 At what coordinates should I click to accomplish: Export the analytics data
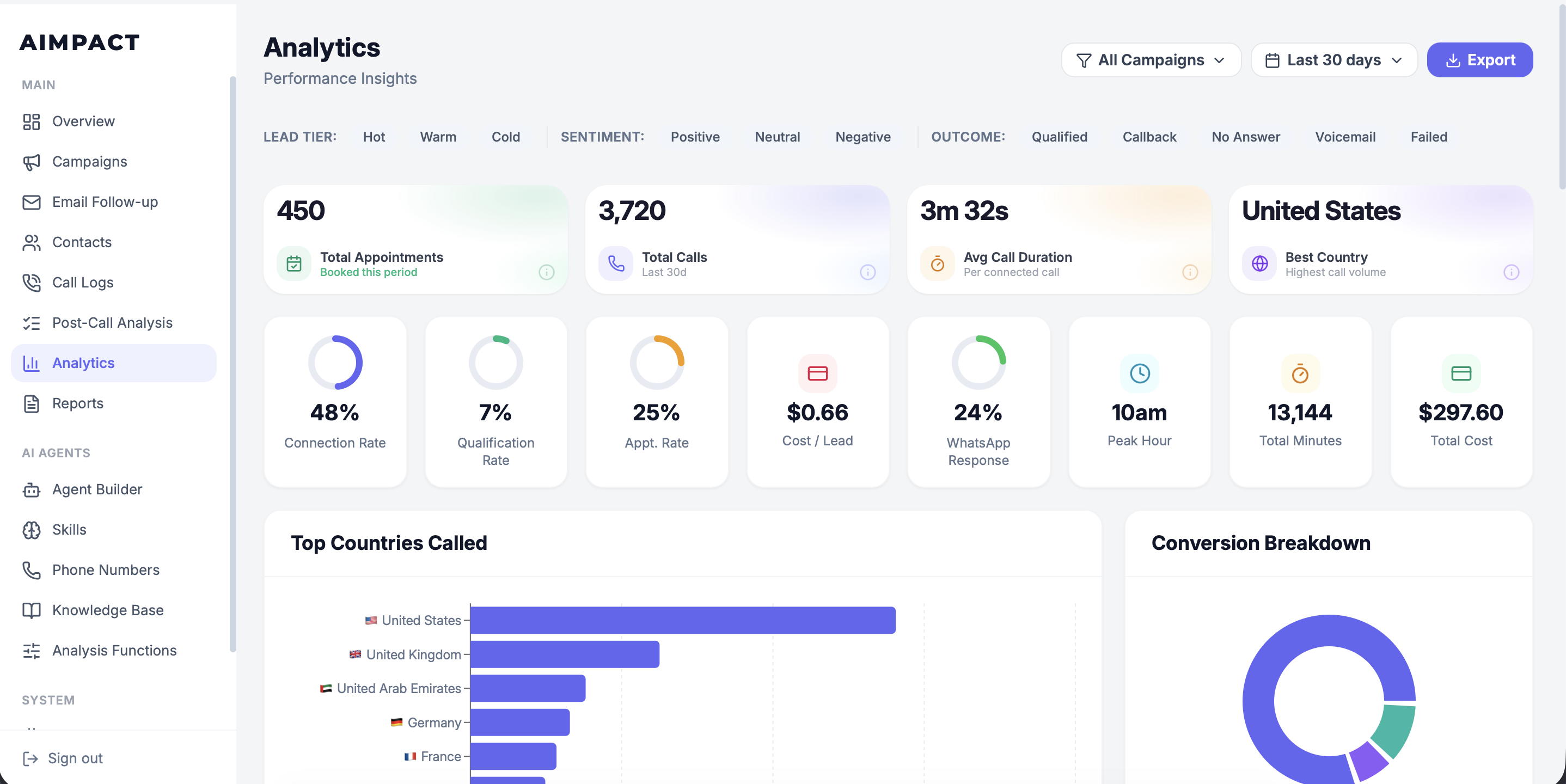[x=1479, y=60]
